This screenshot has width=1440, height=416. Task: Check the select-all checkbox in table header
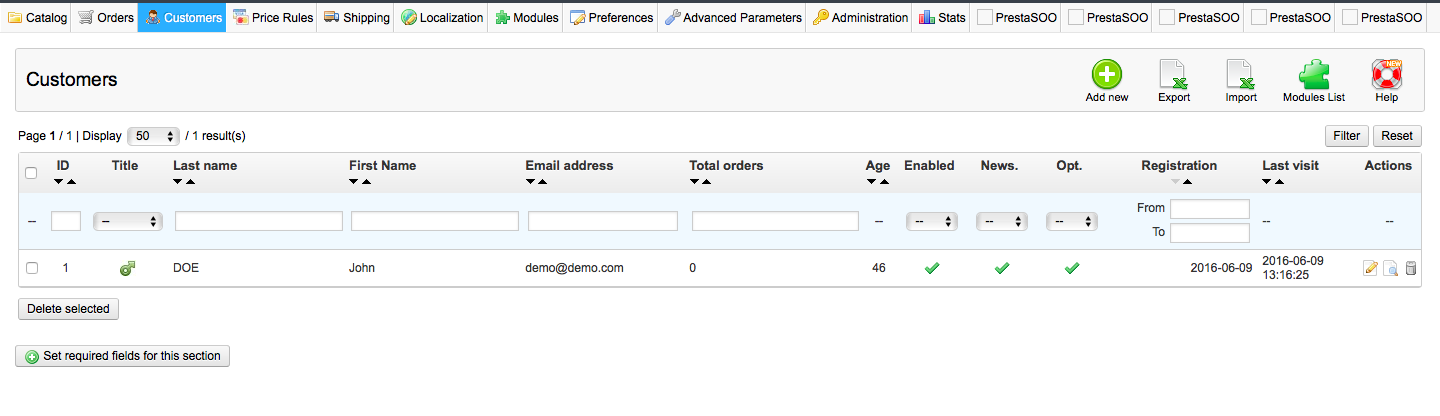(x=31, y=173)
